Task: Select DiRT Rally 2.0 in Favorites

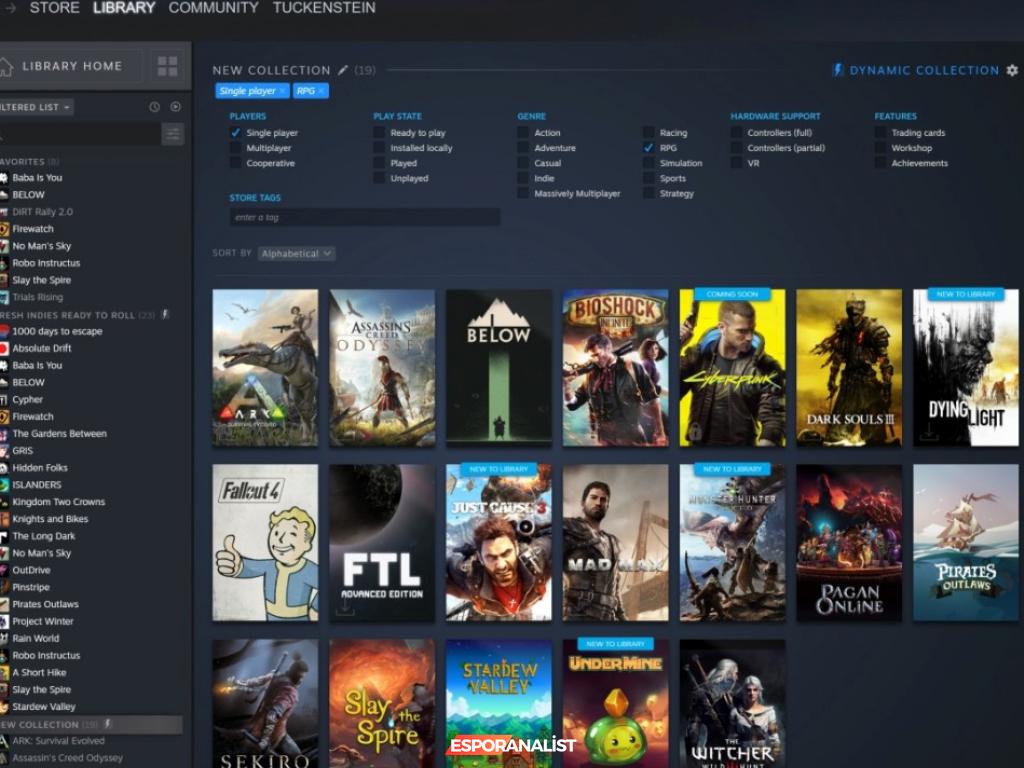Action: click(x=42, y=212)
